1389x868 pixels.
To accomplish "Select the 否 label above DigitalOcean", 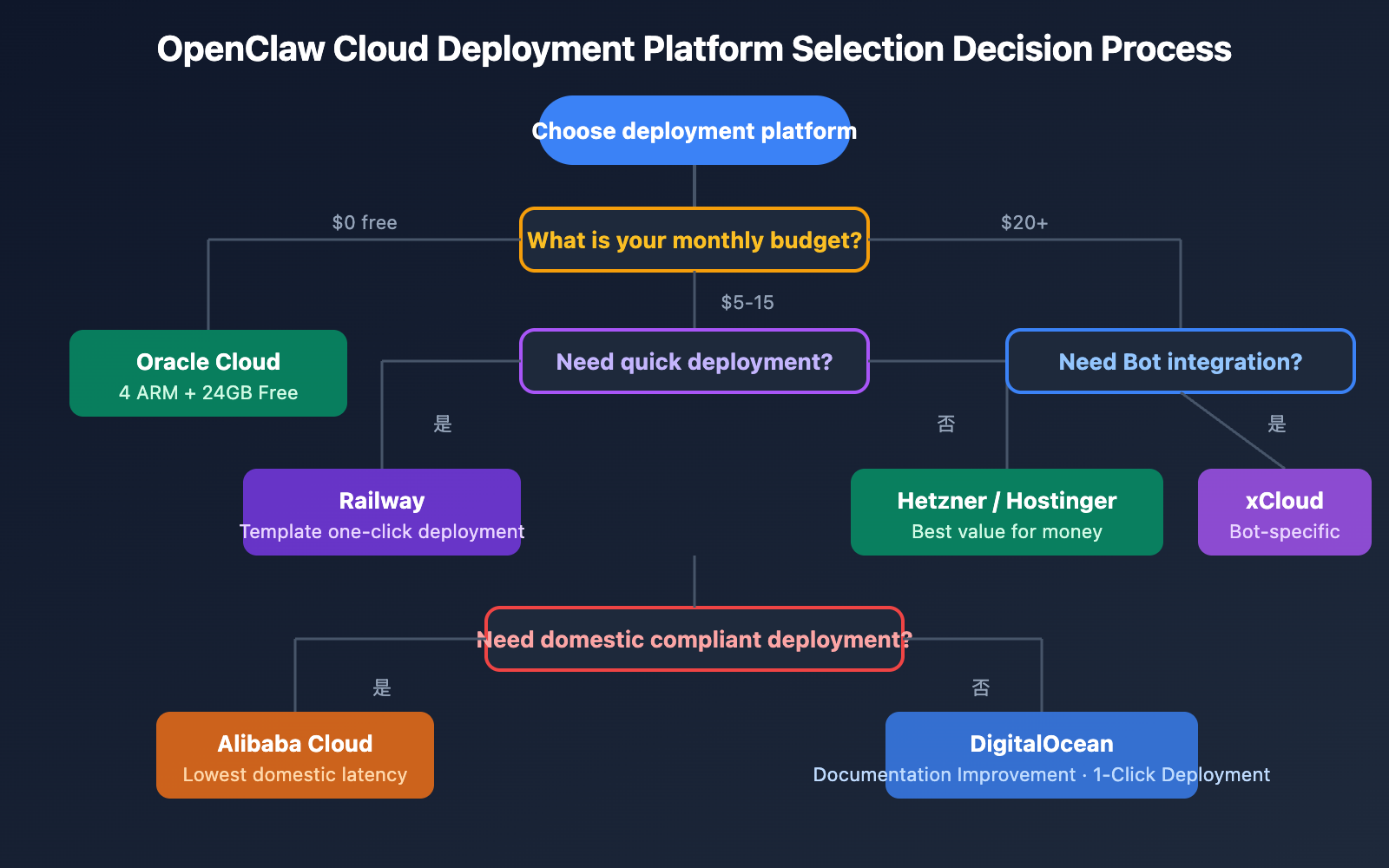I will tap(981, 687).
